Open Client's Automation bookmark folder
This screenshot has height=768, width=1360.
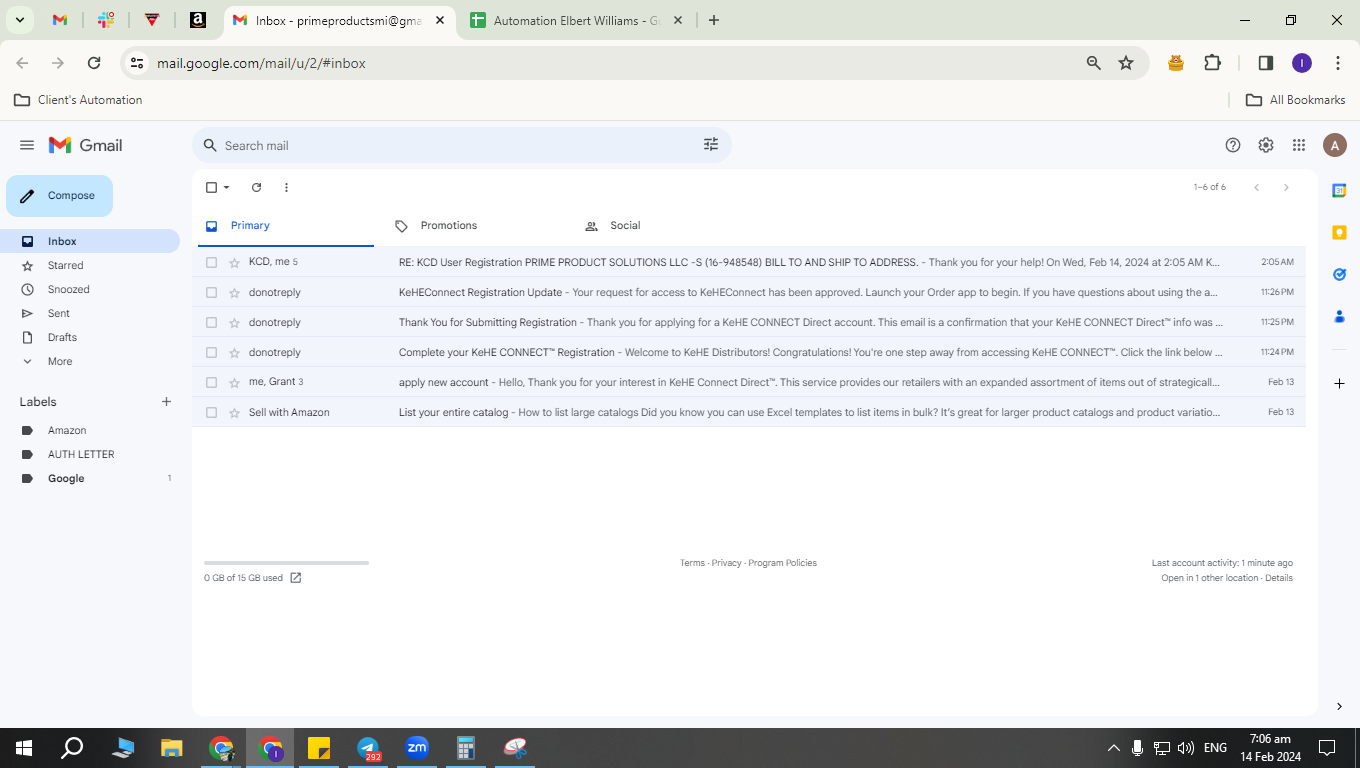pyautogui.click(x=78, y=100)
